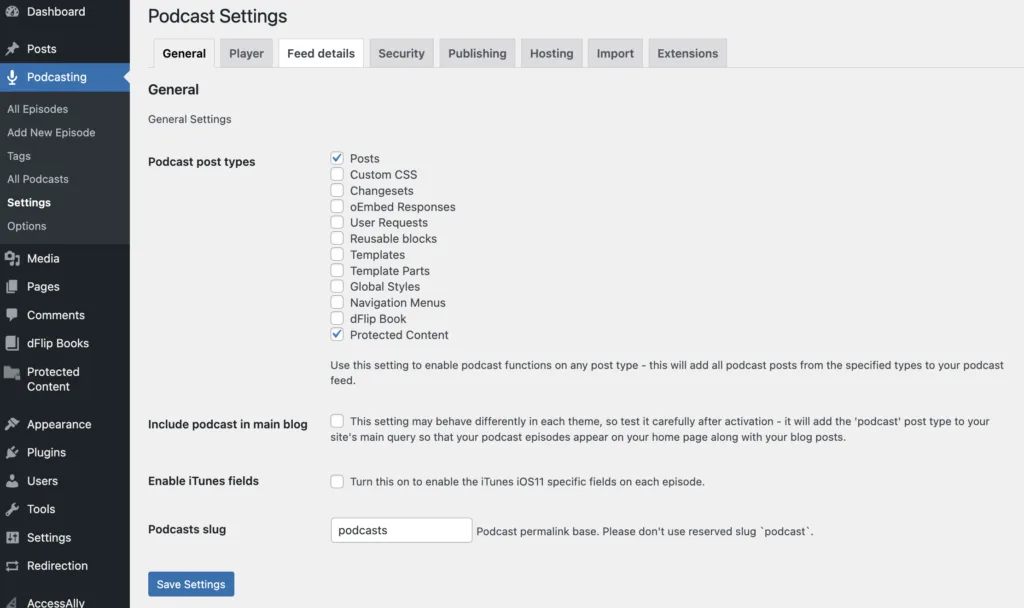Disable the Protected Content post type
Viewport: 1024px width, 608px height.
338,334
